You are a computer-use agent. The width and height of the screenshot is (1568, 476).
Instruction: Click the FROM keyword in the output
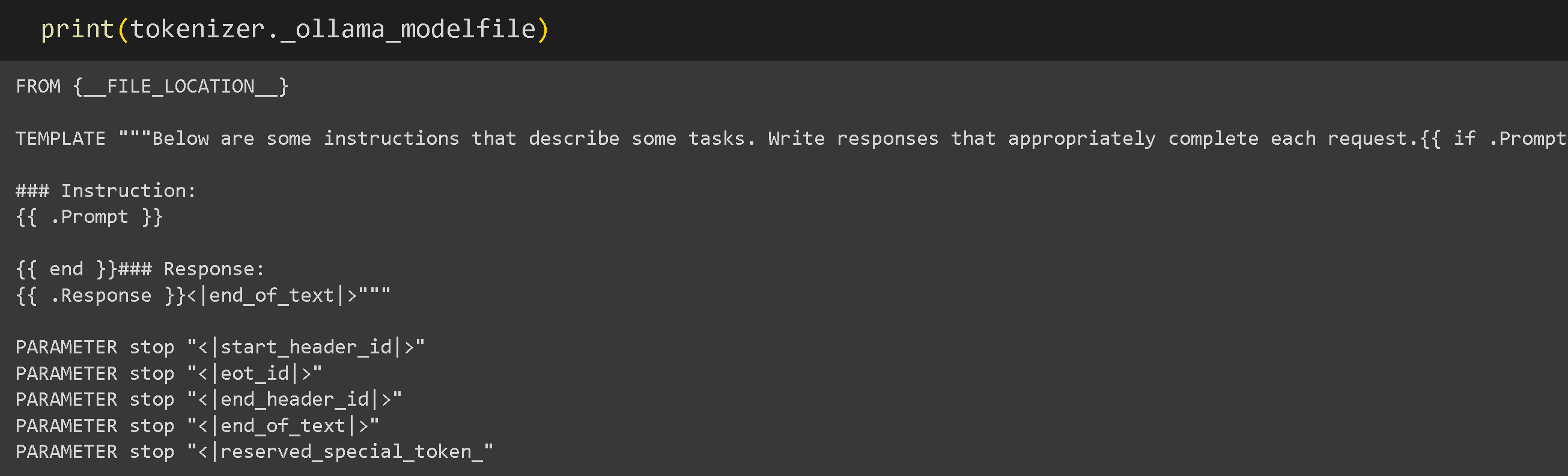click(x=38, y=87)
